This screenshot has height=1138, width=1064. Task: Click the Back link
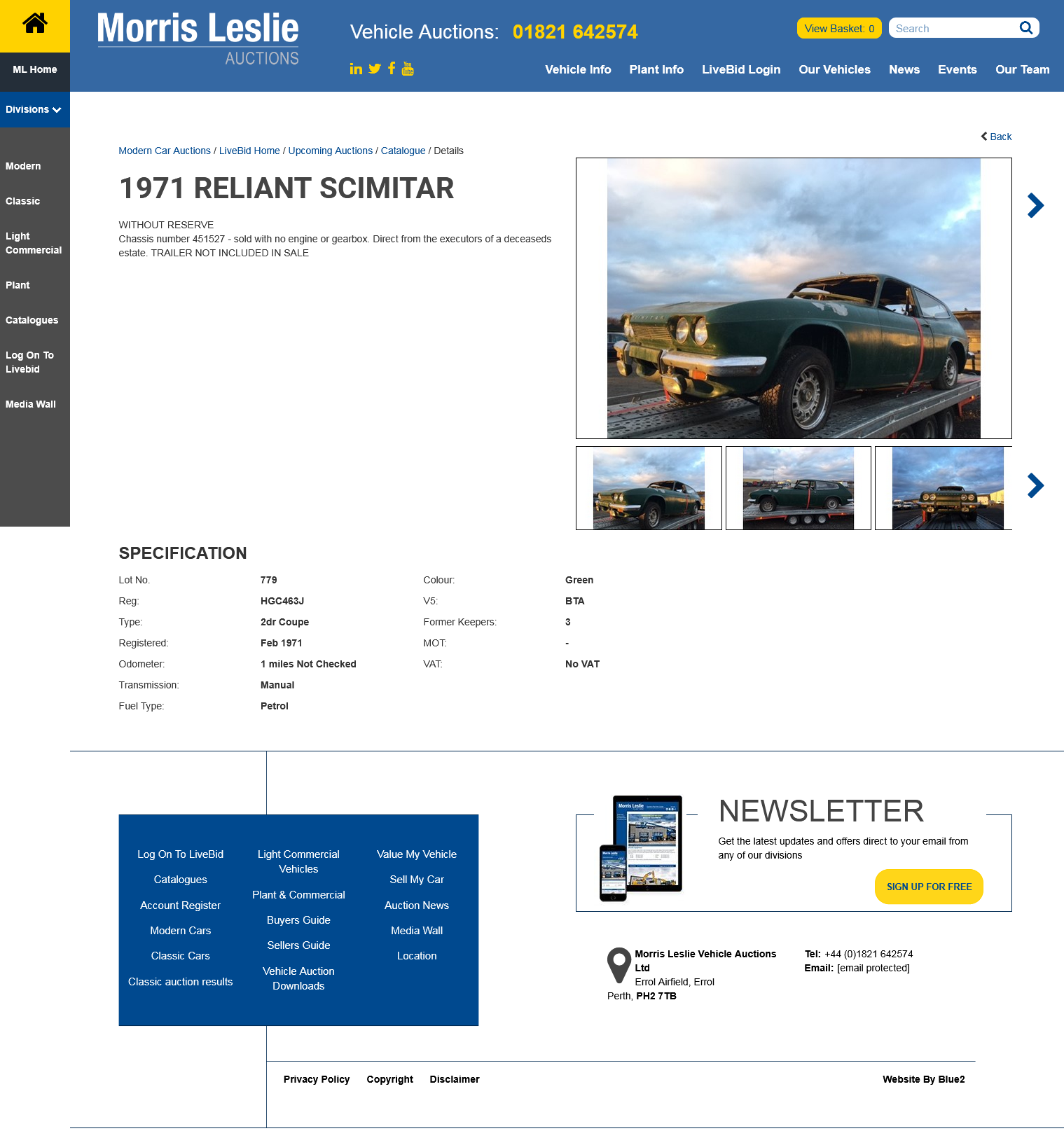pyautogui.click(x=996, y=137)
